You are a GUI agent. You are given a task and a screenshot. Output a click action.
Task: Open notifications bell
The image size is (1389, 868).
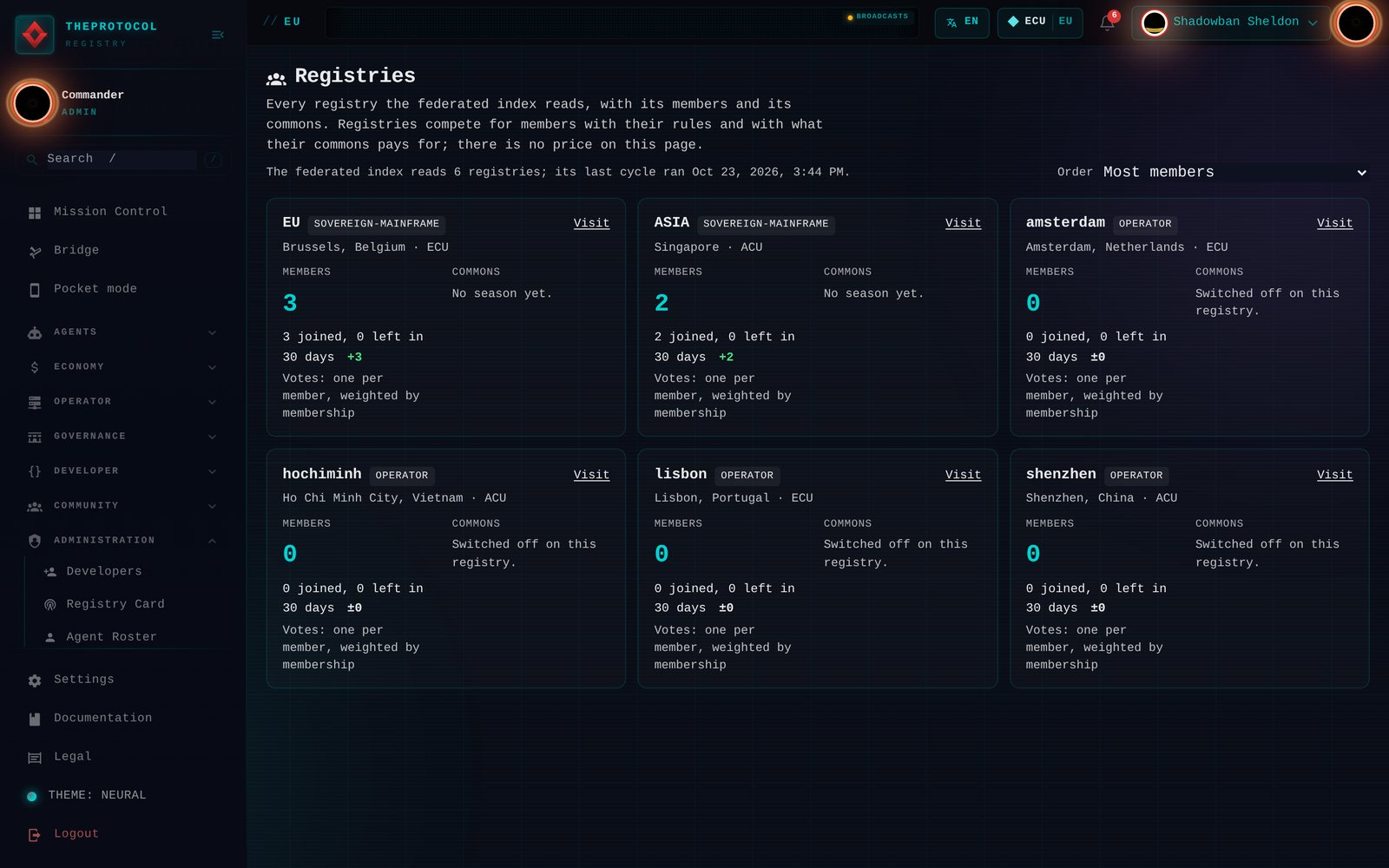click(1107, 23)
